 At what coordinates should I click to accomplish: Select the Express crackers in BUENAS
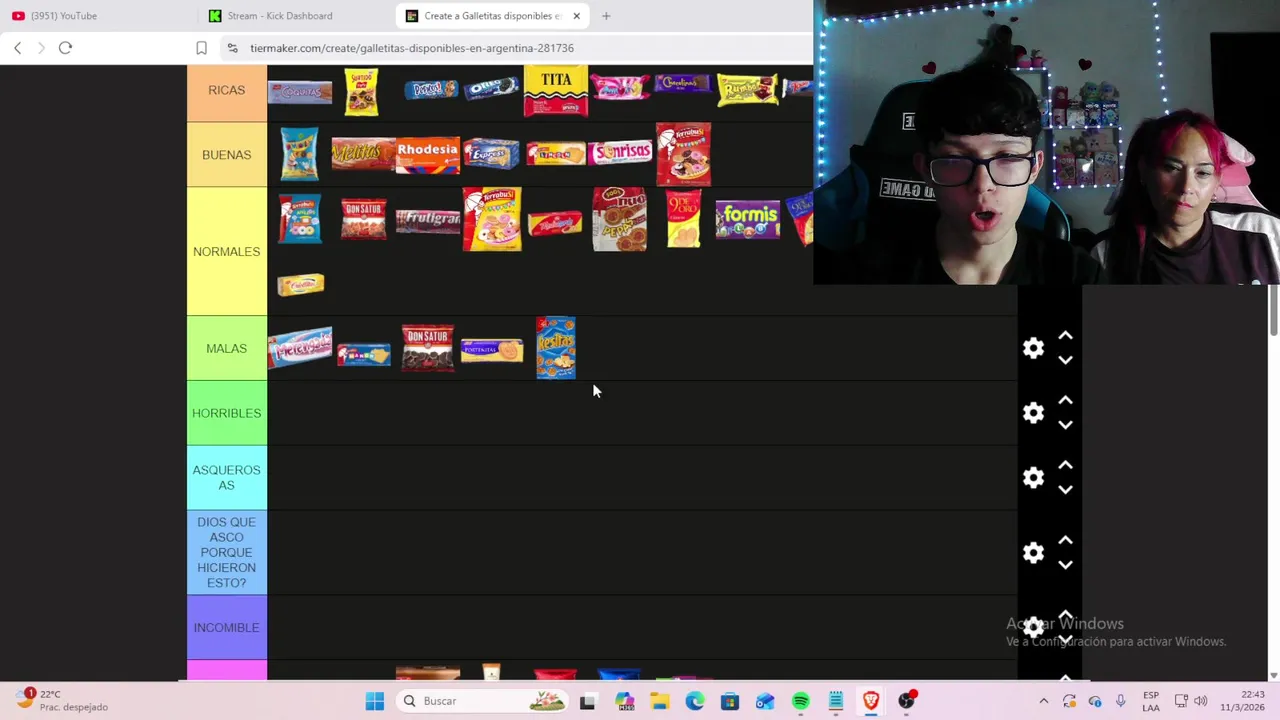pyautogui.click(x=492, y=154)
